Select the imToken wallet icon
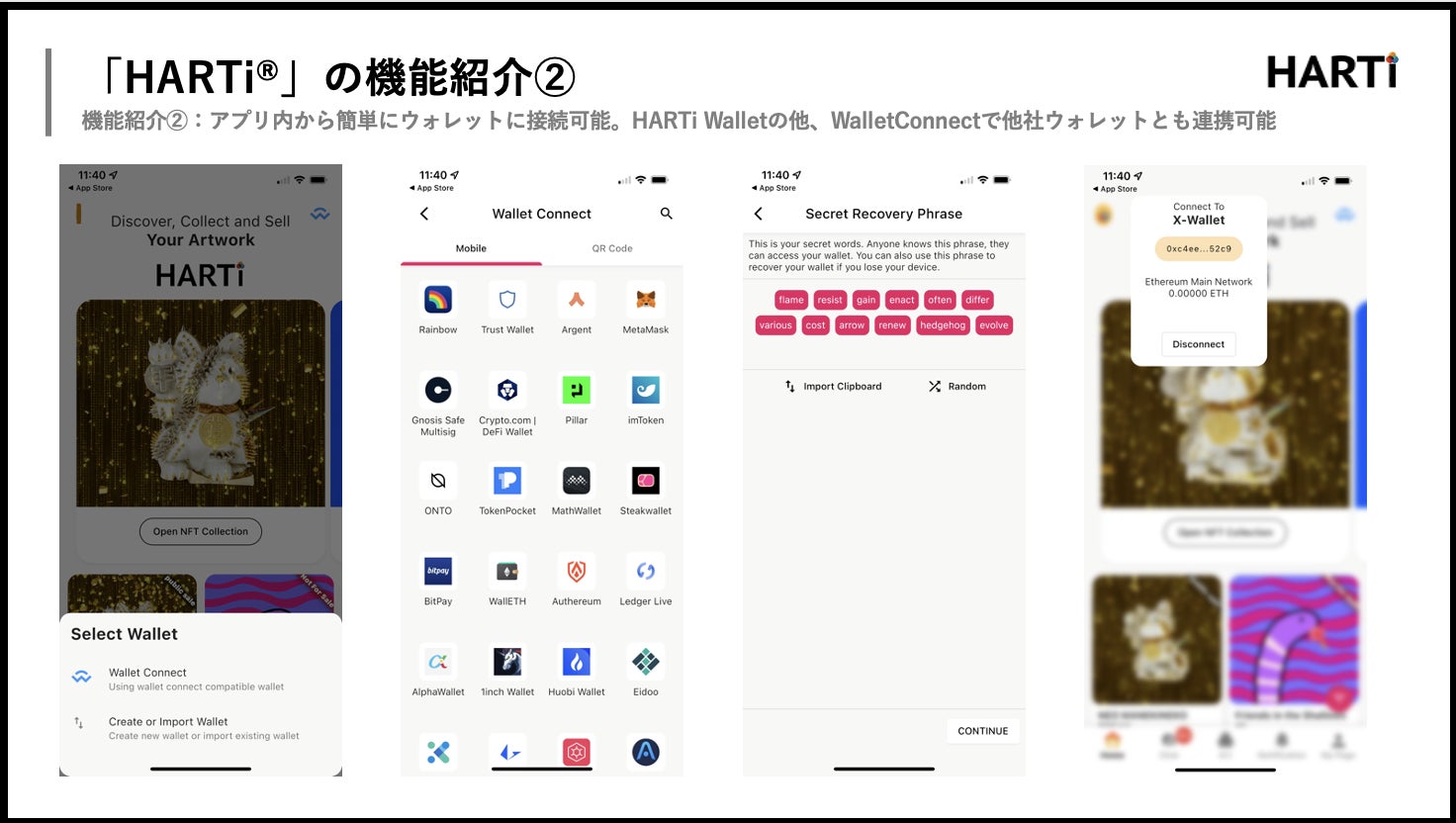The image size is (1456, 823). click(x=646, y=391)
